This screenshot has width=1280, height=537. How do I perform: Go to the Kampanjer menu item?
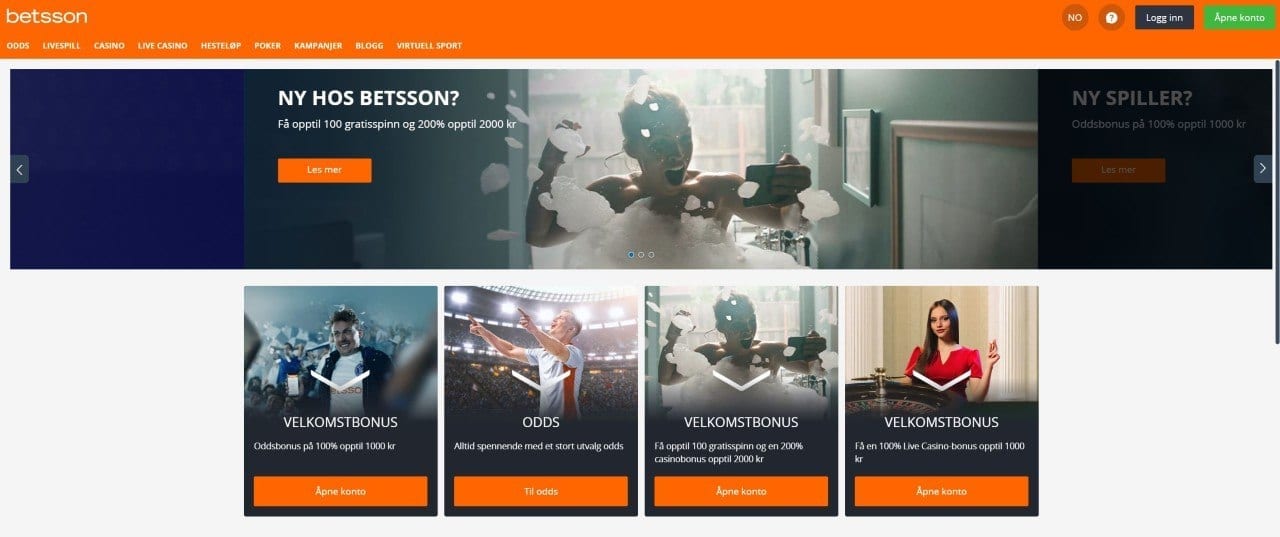[318, 46]
